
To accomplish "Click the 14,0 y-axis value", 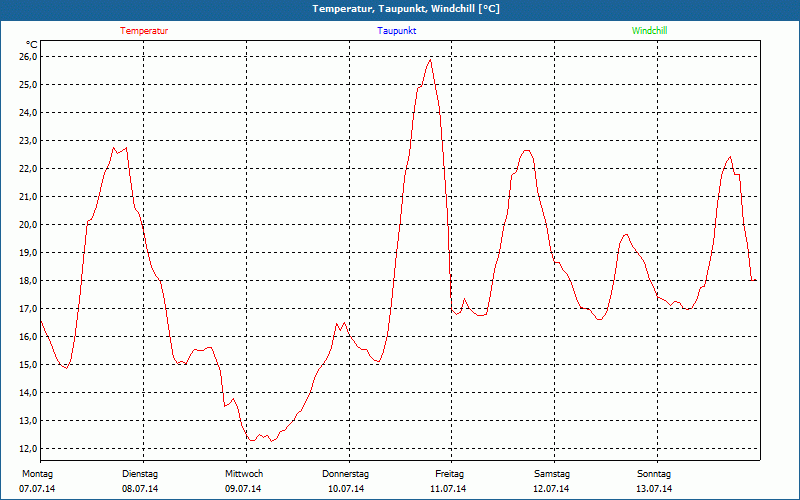I will pyautogui.click(x=29, y=393).
